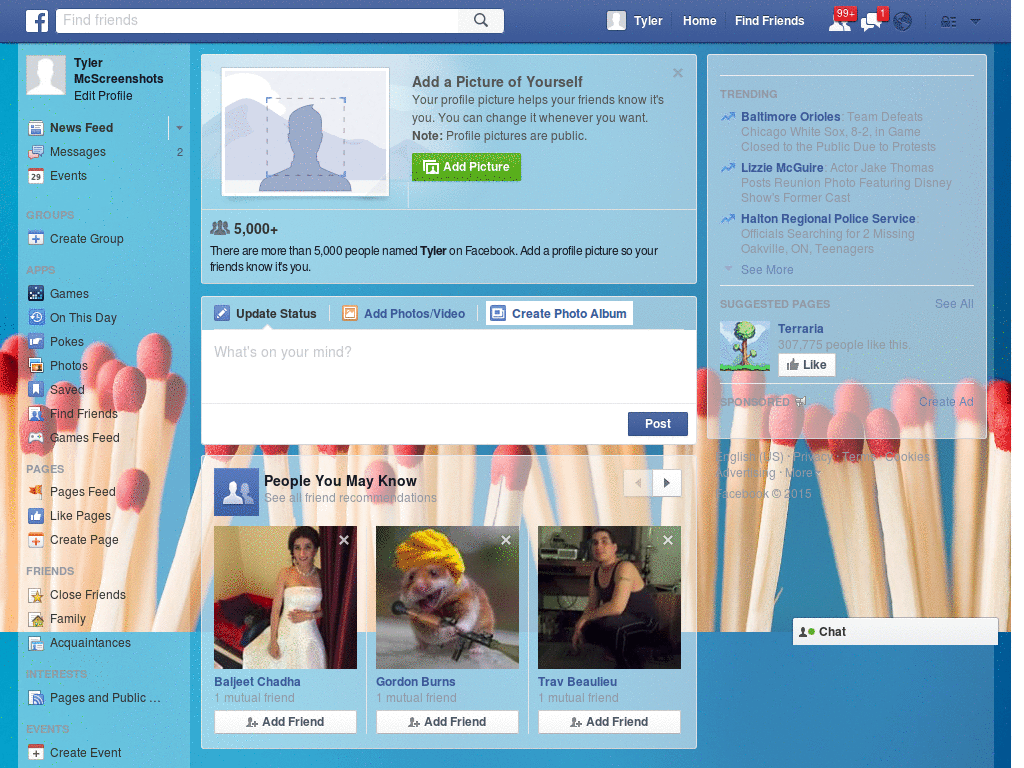
Task: Open On This Day in sidebar
Action: (83, 317)
